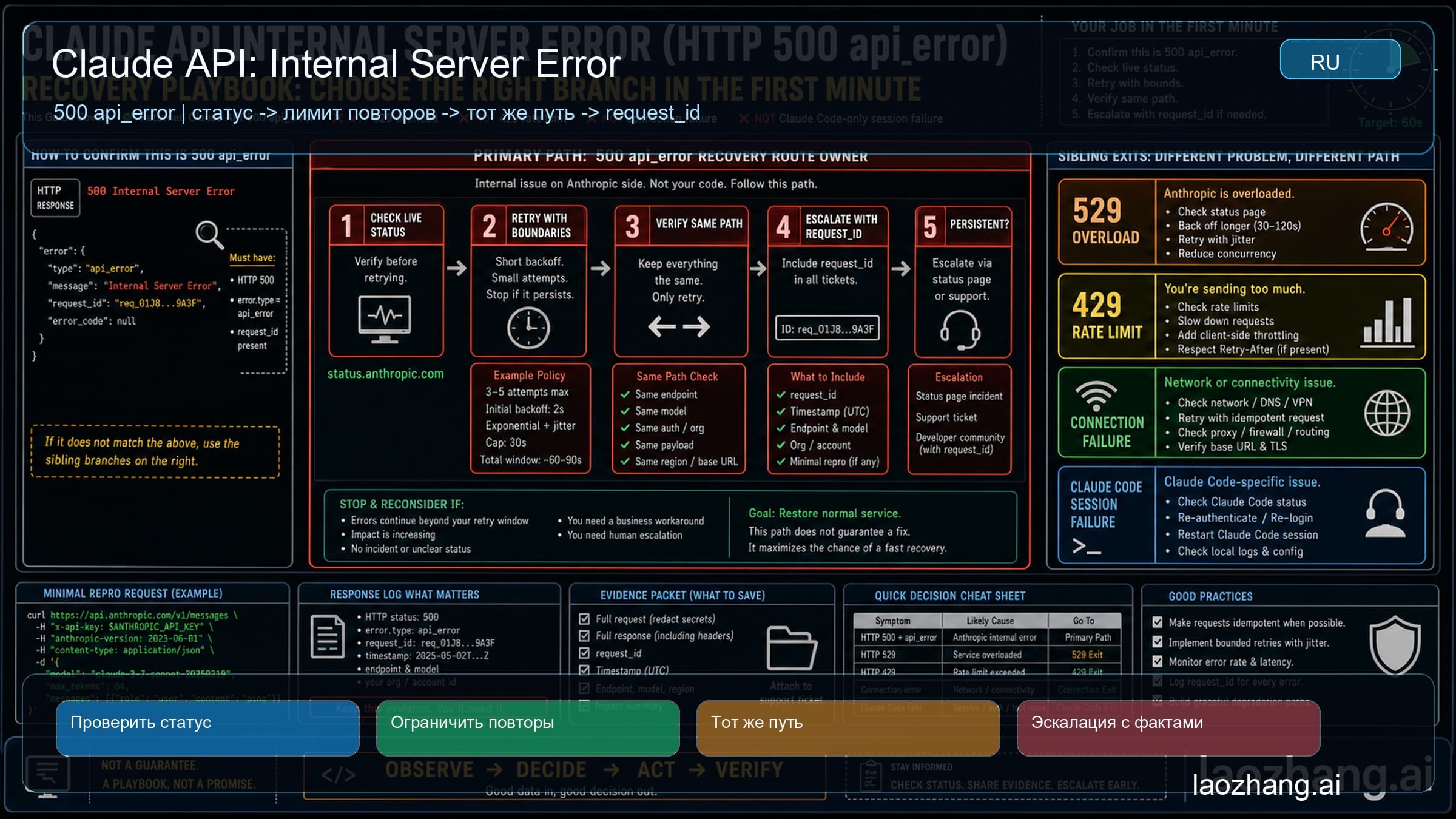1456x819 pixels.
Task: Toggle 'Make requests idempotent when possible' checkbox
Action: click(x=1158, y=622)
